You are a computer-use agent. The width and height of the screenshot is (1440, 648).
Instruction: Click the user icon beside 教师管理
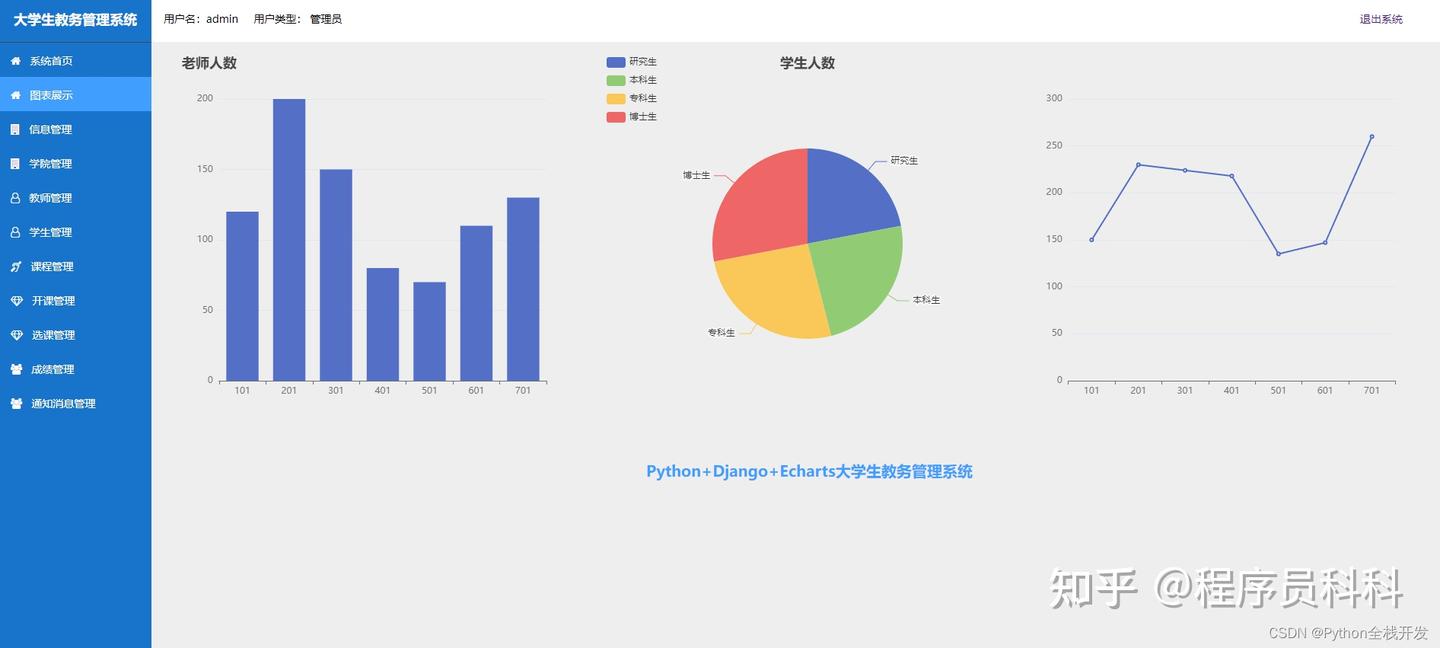tap(15, 198)
